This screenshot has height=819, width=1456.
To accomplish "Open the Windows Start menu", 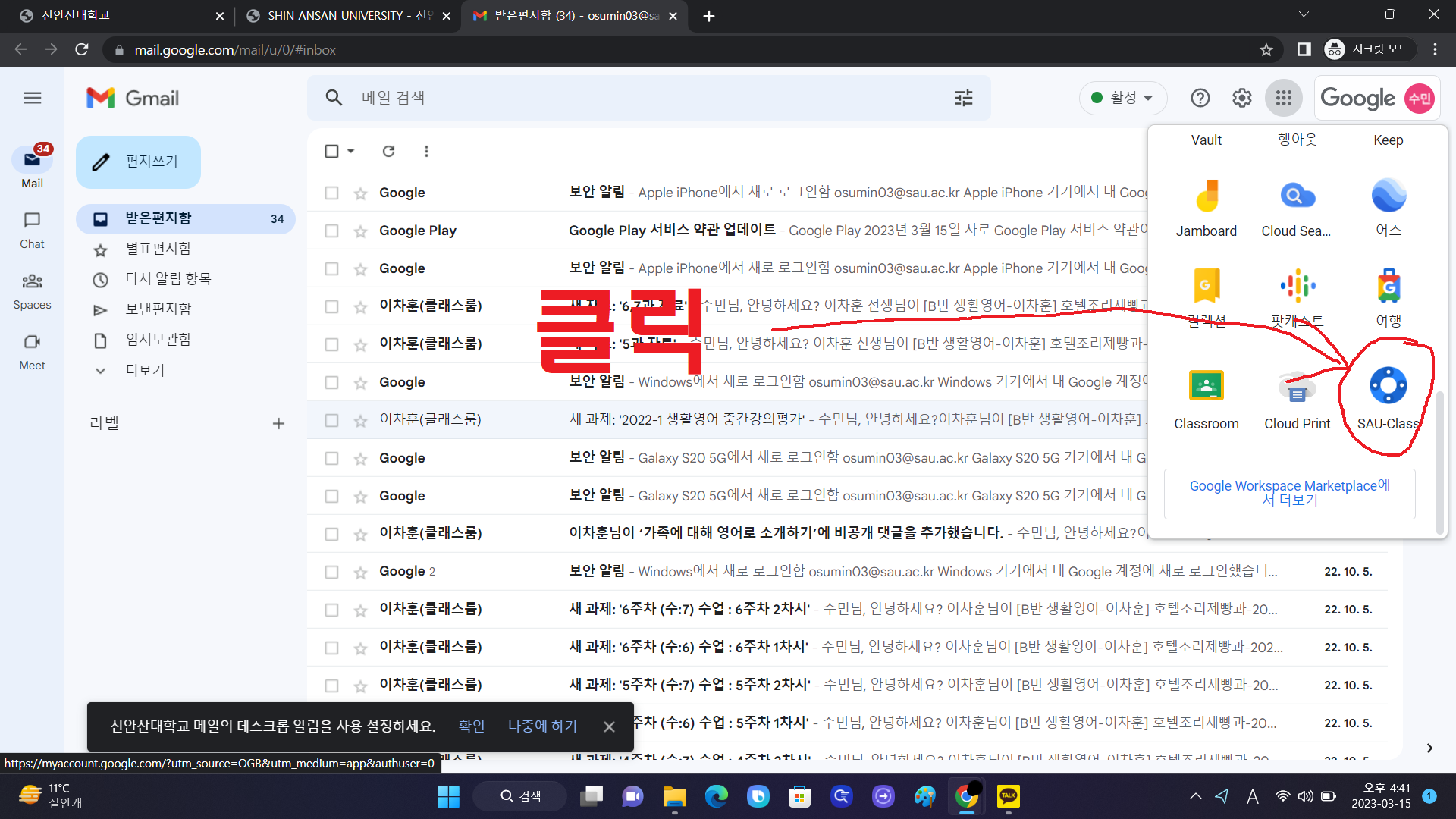I will click(448, 796).
